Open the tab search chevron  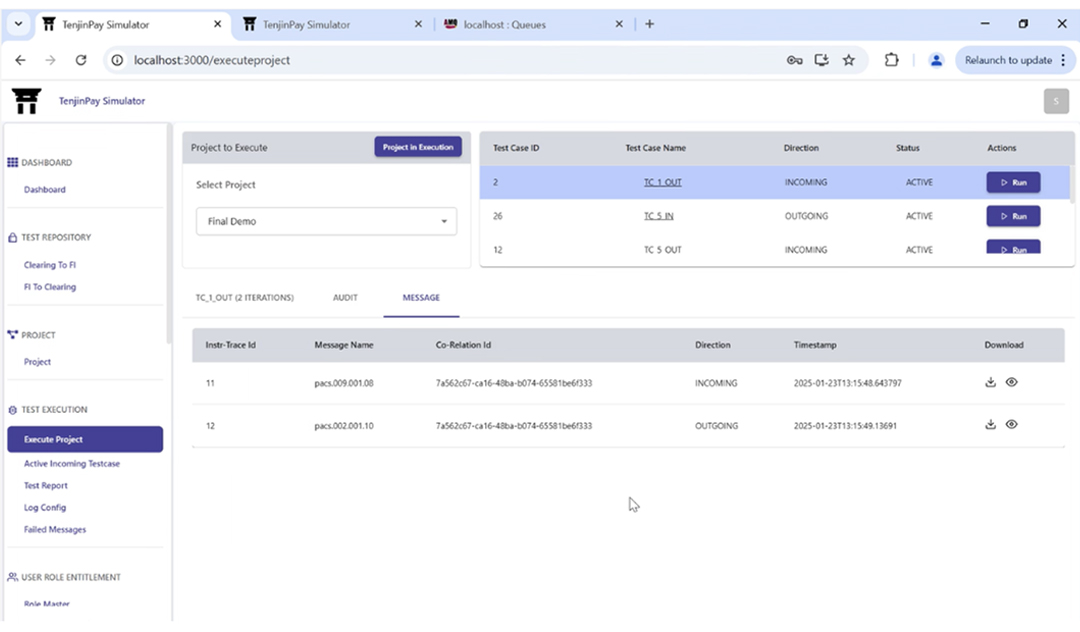[x=18, y=24]
